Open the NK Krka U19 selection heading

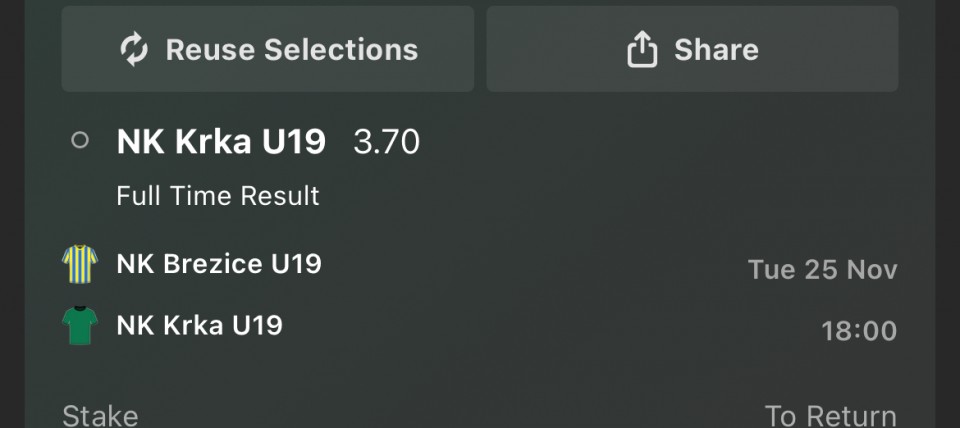point(221,142)
